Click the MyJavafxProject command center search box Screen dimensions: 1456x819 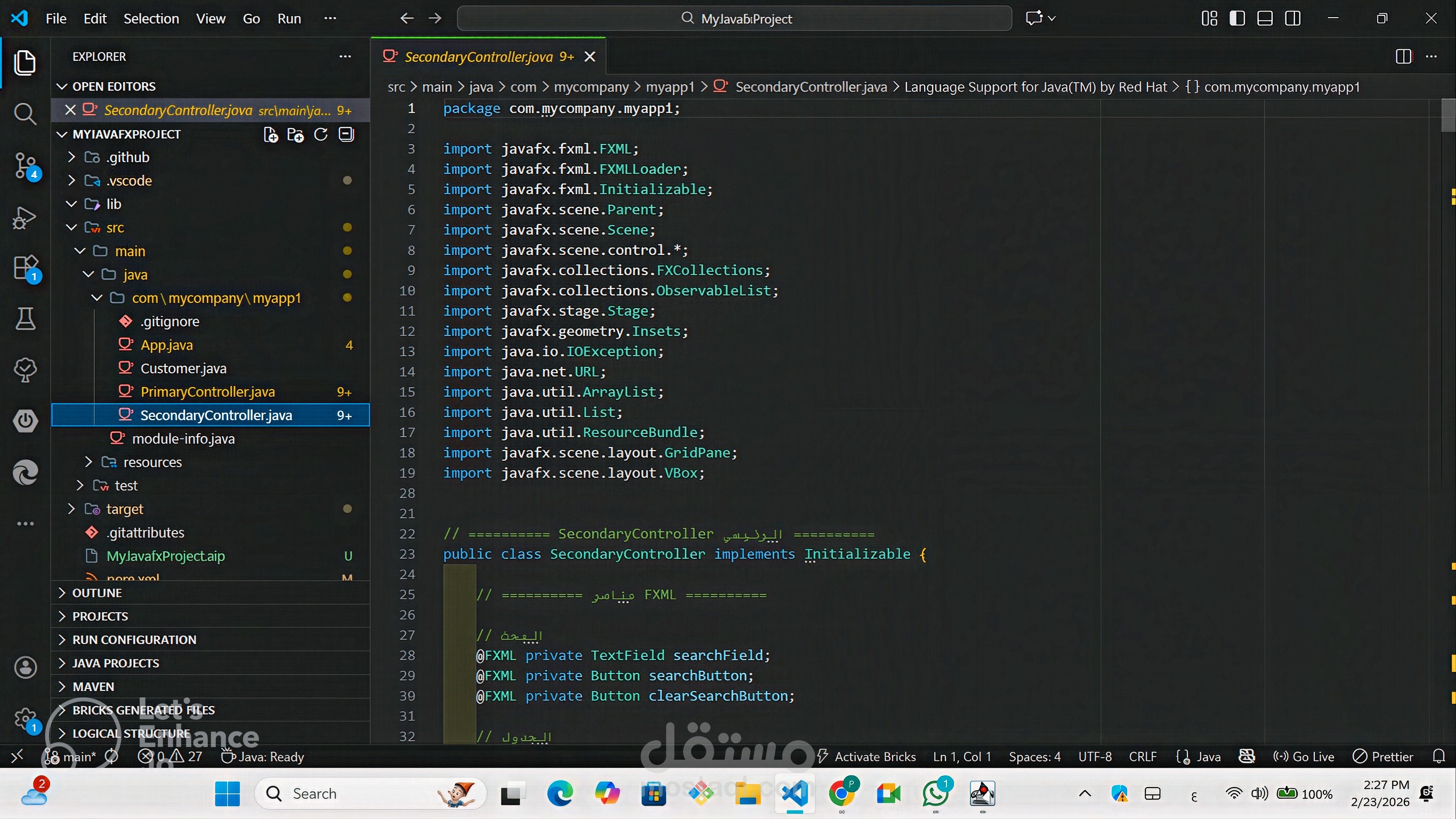[x=734, y=19]
